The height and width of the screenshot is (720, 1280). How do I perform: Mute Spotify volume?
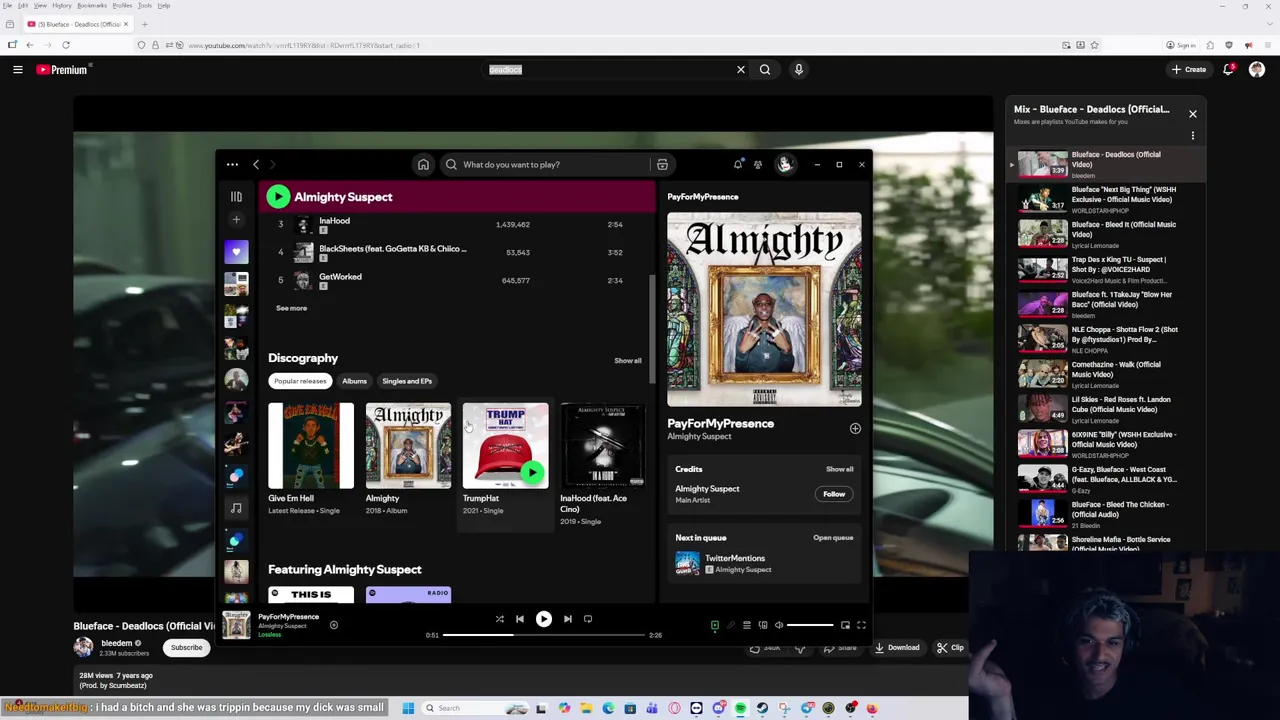[779, 625]
